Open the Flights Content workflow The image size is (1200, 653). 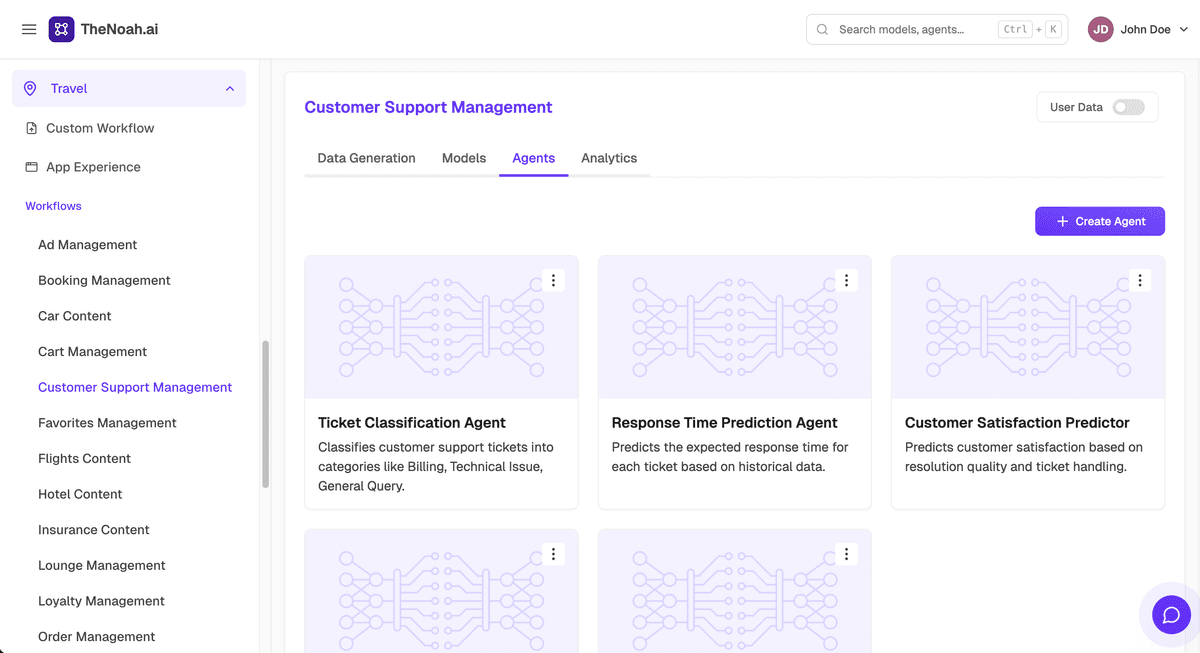coord(85,459)
